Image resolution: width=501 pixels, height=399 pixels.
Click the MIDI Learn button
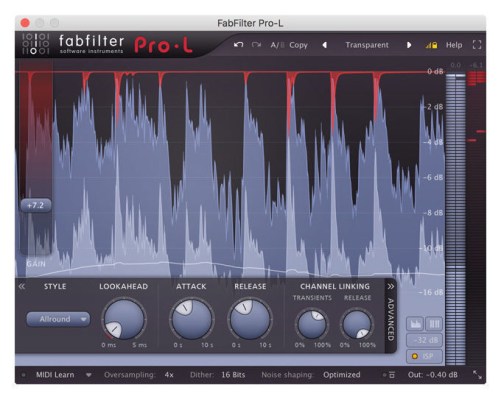pos(55,375)
